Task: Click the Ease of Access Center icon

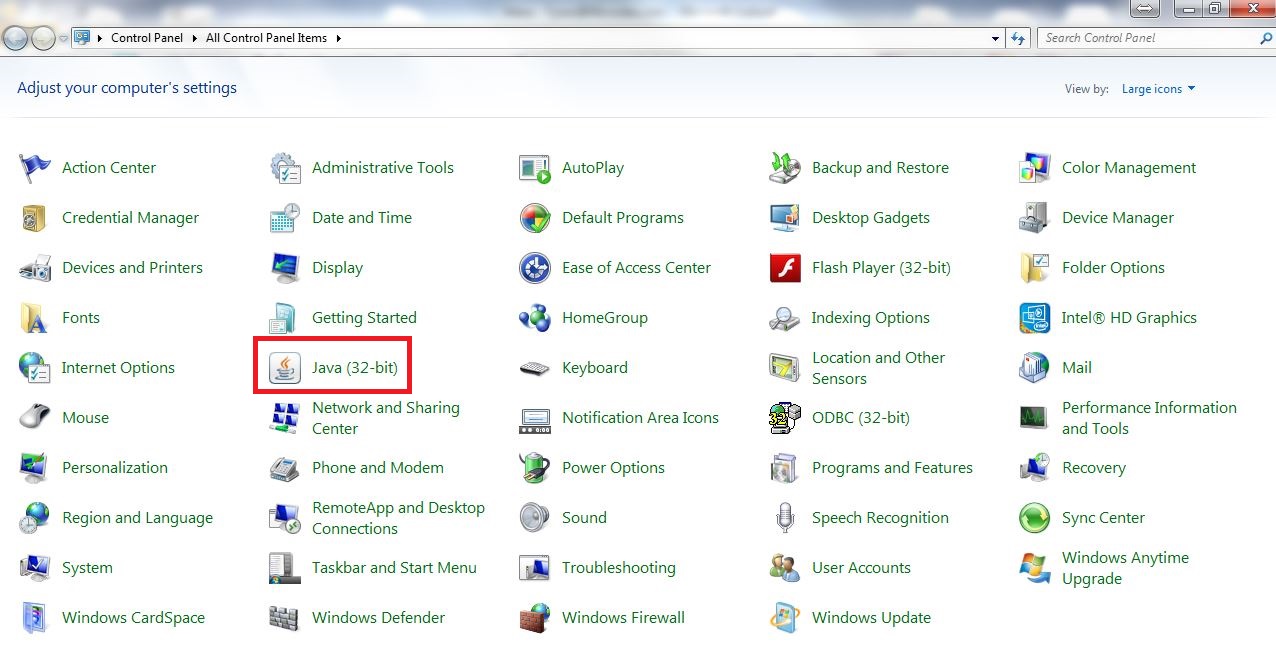Action: click(535, 268)
